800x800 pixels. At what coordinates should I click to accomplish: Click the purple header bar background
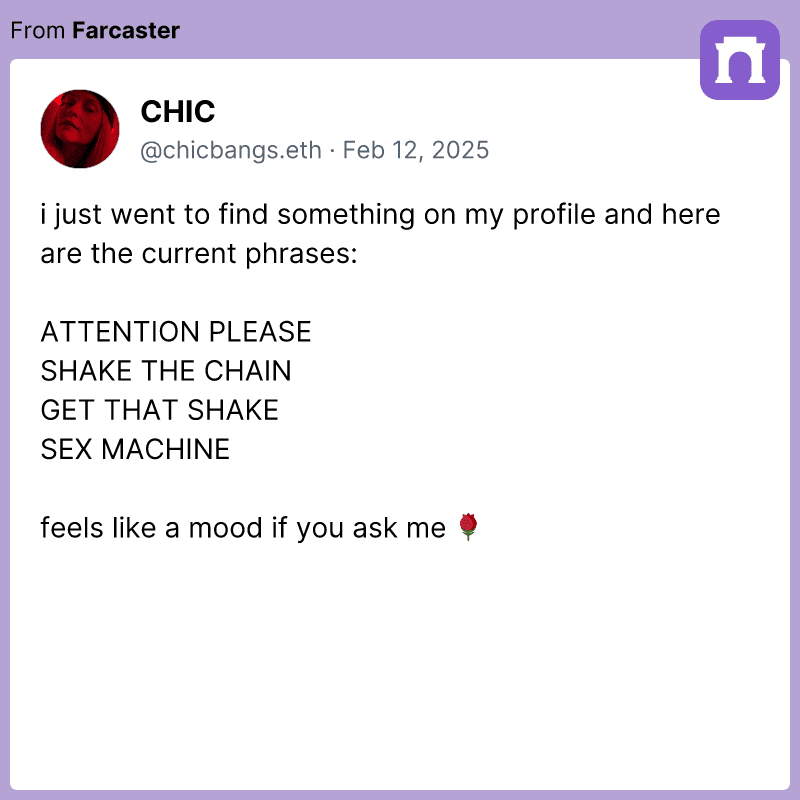[x=408, y=30]
